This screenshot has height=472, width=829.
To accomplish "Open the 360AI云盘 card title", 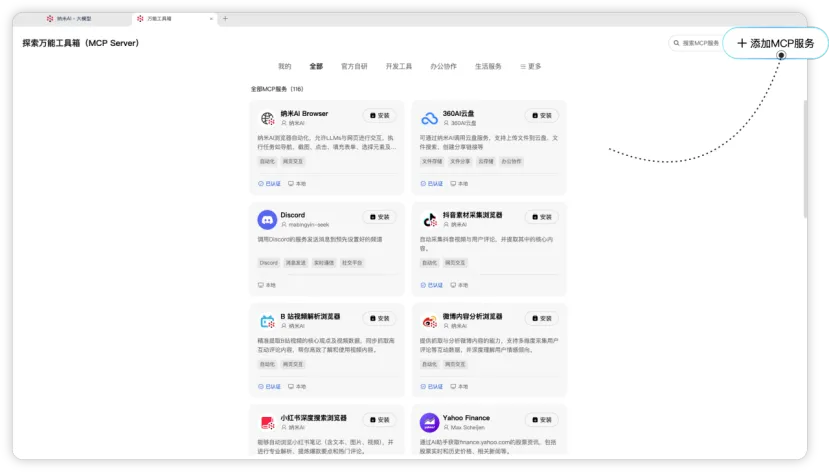I will 458,113.
